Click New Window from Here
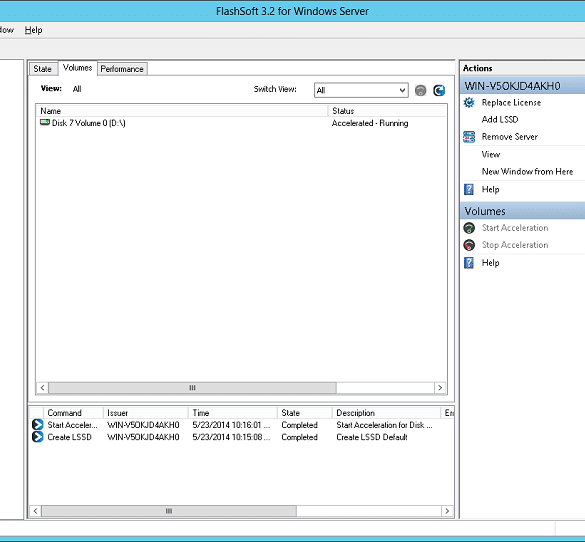The image size is (585, 542). tap(528, 172)
